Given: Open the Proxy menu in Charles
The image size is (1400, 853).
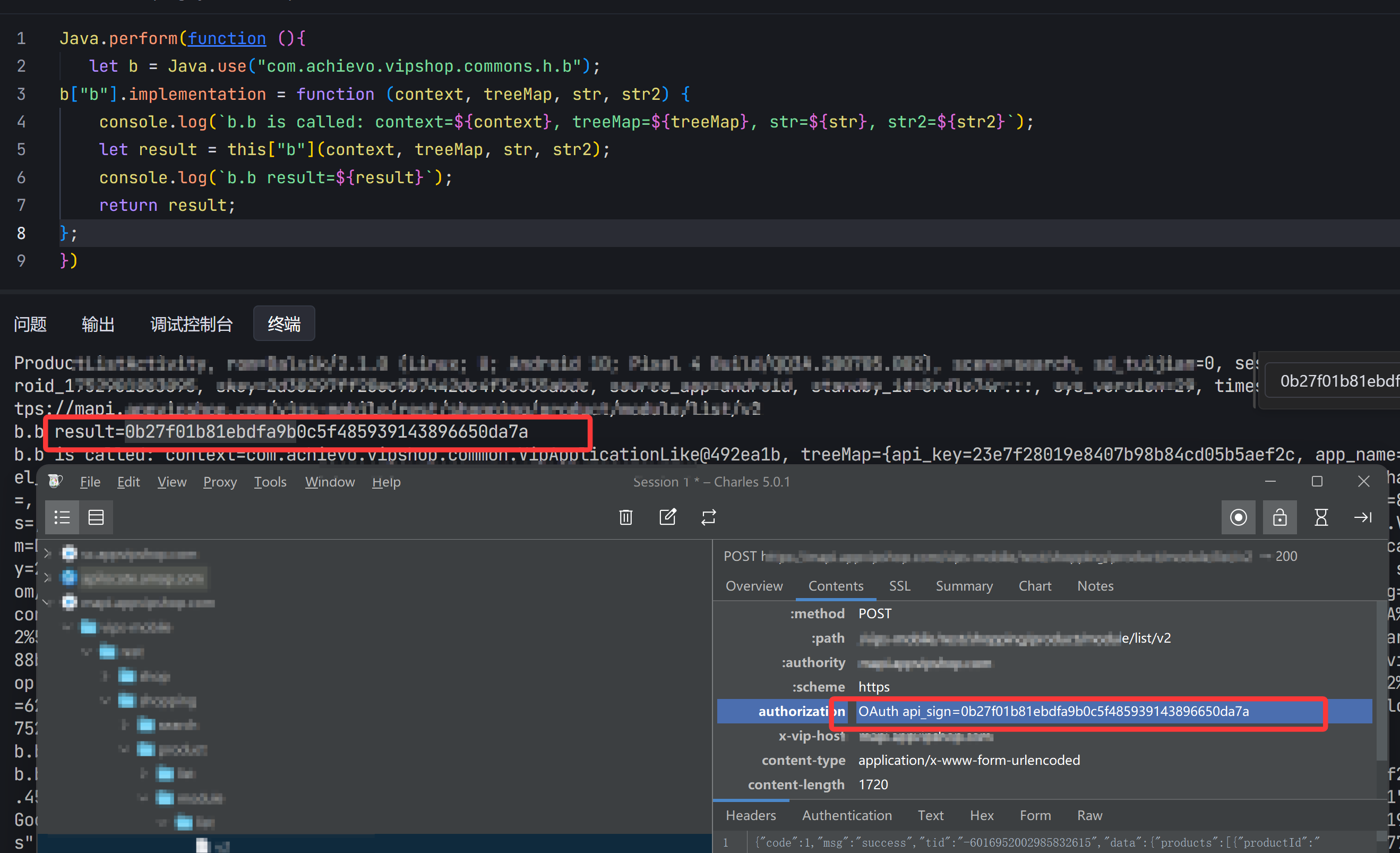Looking at the screenshot, I should [220, 482].
